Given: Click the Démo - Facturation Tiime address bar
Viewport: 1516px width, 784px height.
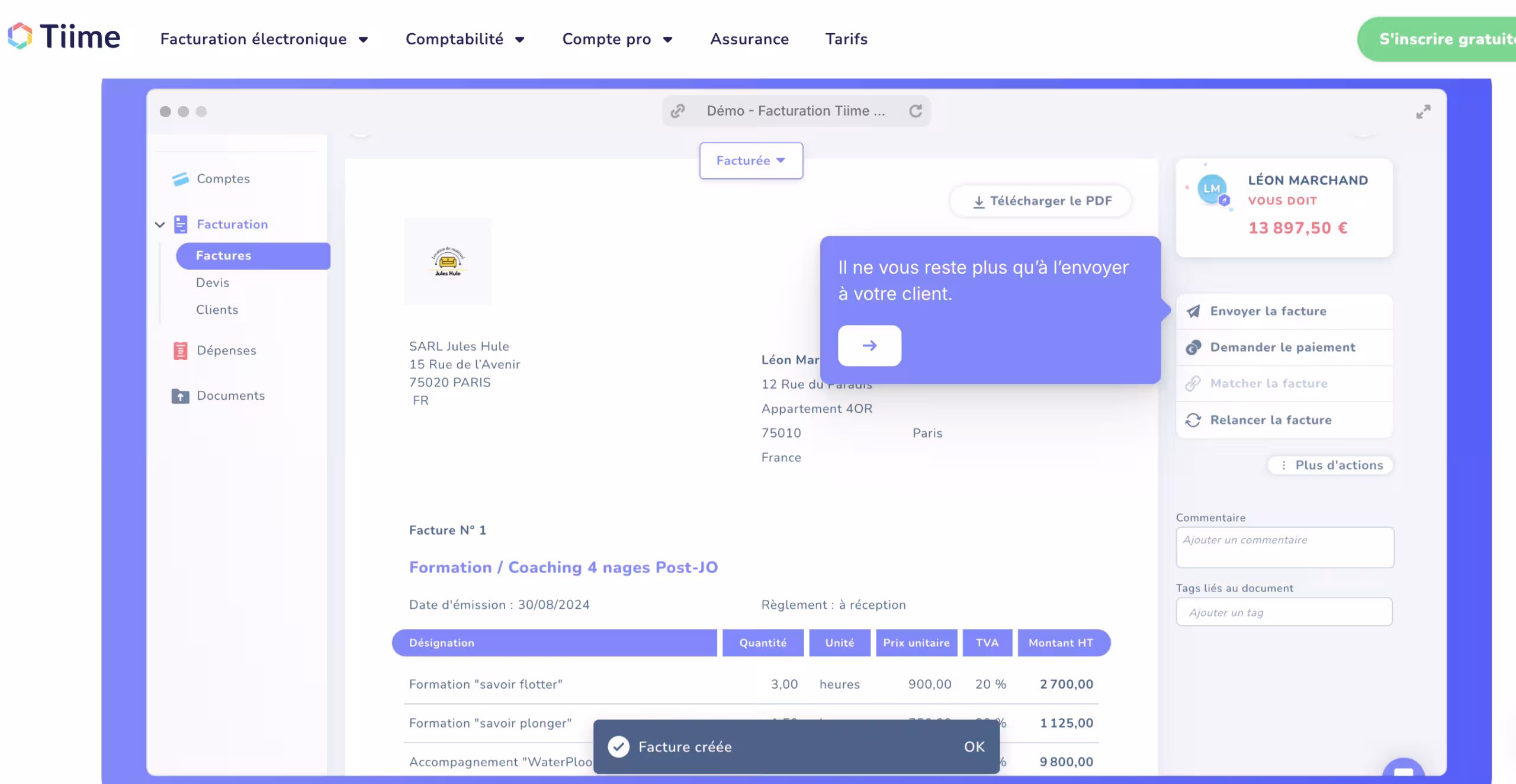Looking at the screenshot, I should pyautogui.click(x=796, y=111).
